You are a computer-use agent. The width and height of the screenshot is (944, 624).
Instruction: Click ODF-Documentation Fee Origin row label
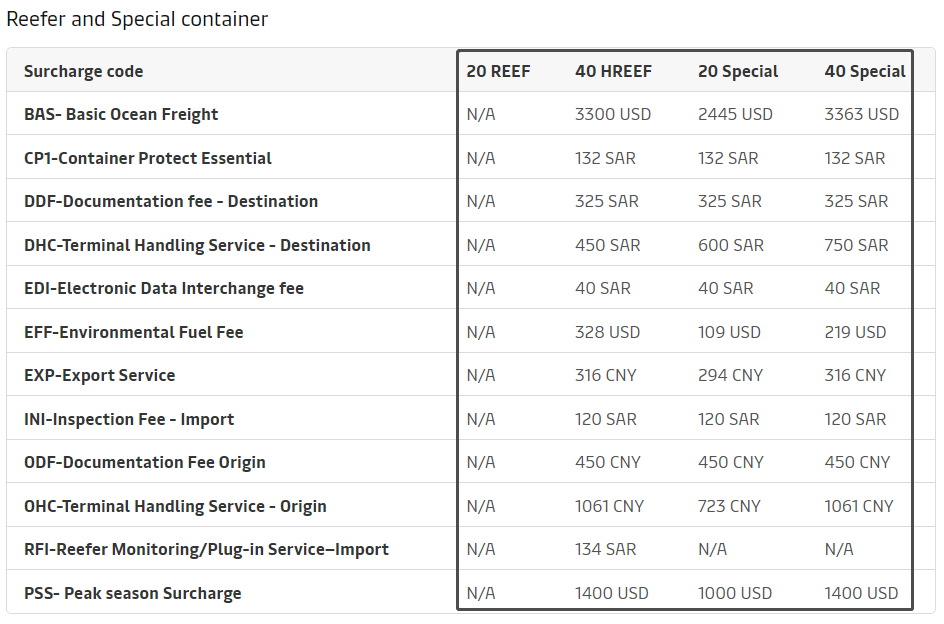pyautogui.click(x=145, y=462)
